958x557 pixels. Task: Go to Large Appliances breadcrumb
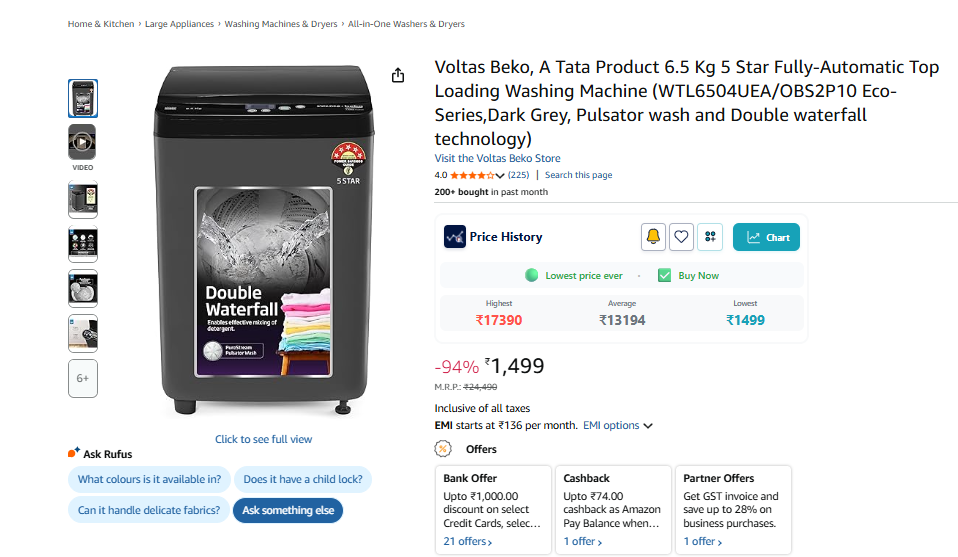click(x=179, y=24)
